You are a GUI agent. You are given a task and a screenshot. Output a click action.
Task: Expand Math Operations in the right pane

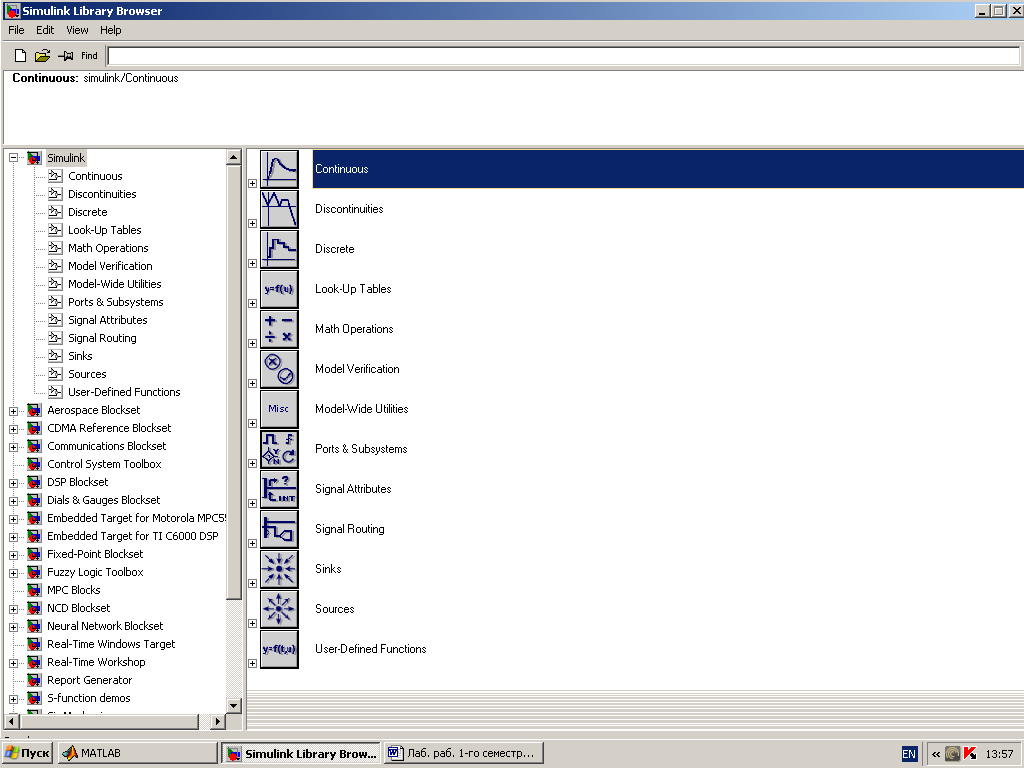(252, 344)
